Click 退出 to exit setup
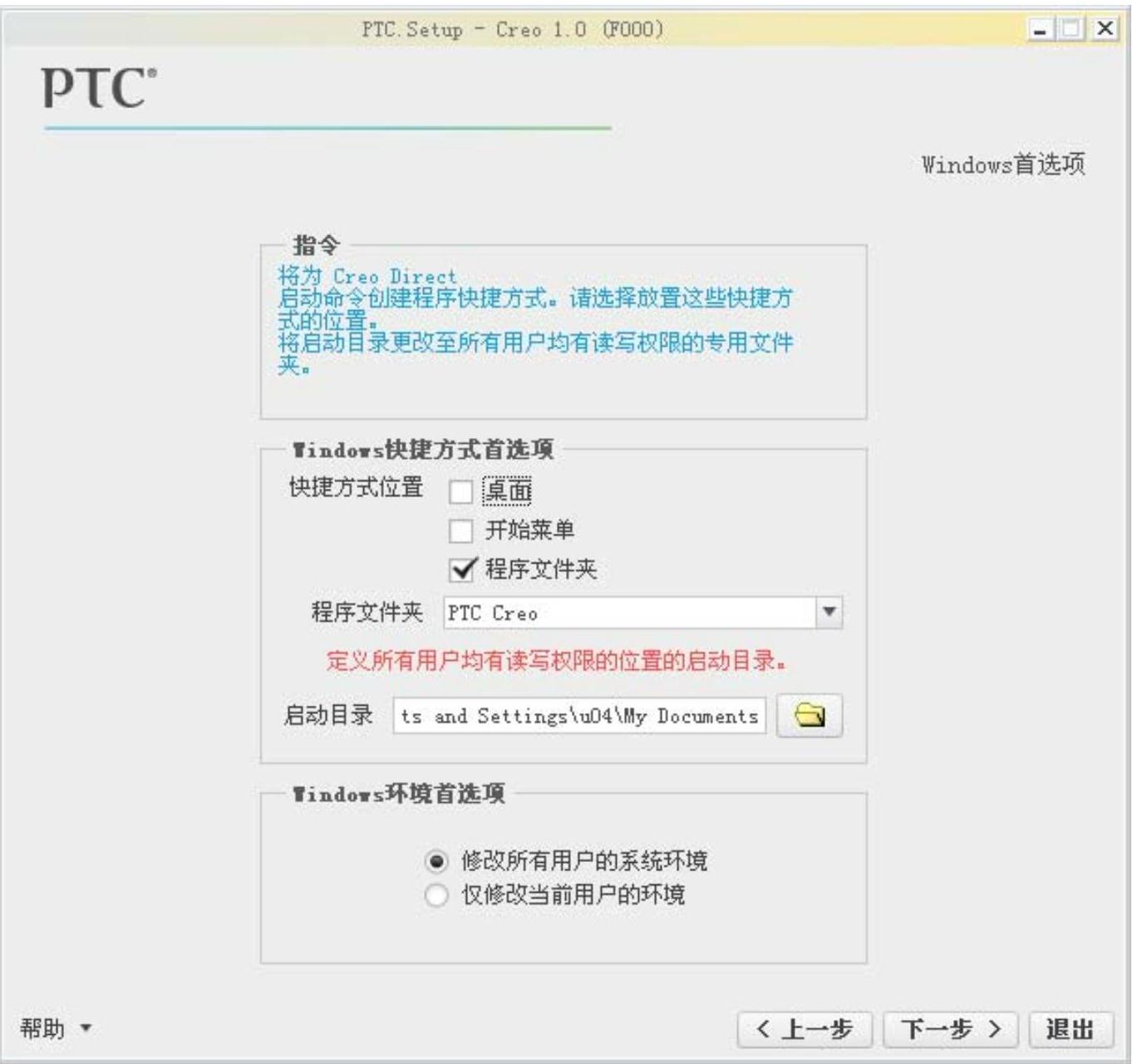The image size is (1132, 1064). pyautogui.click(x=1070, y=1030)
